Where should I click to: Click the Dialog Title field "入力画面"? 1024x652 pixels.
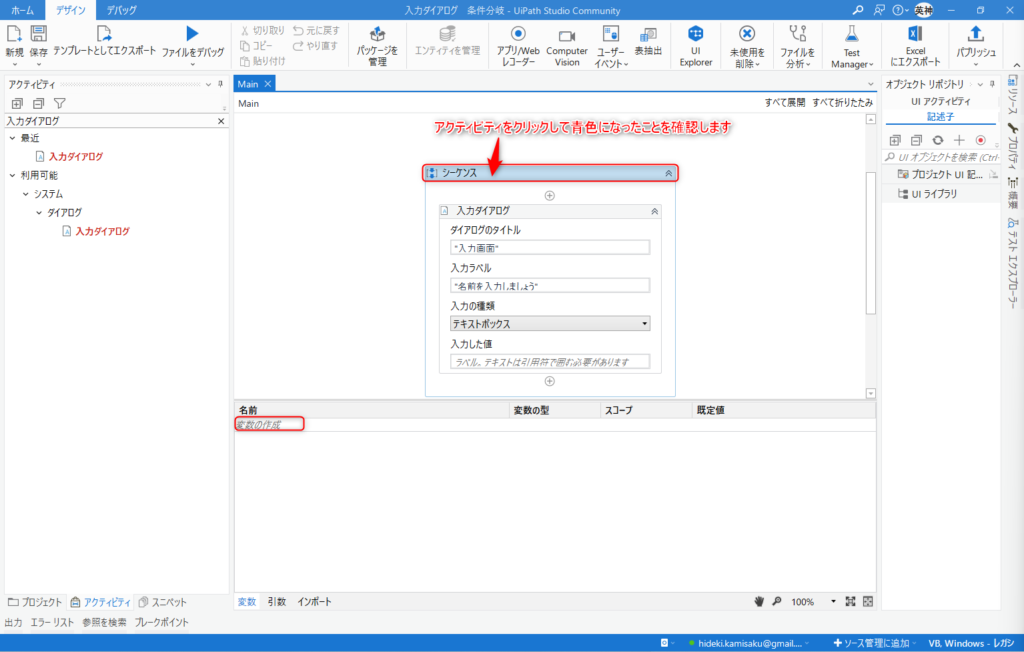pos(550,248)
